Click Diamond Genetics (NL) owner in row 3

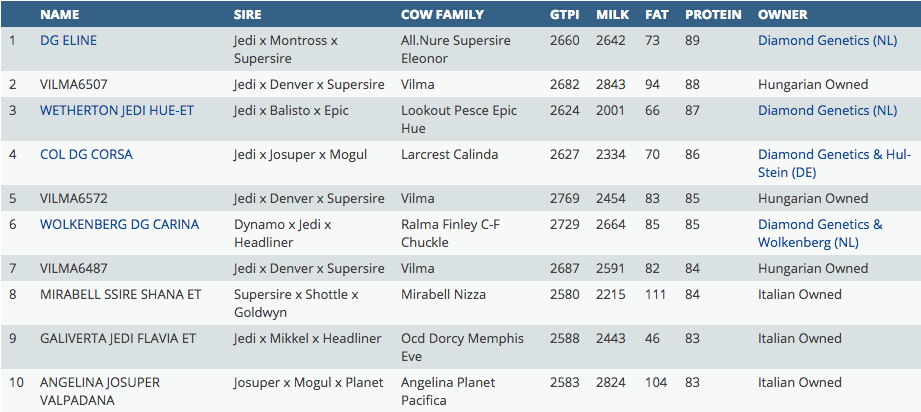(x=827, y=111)
